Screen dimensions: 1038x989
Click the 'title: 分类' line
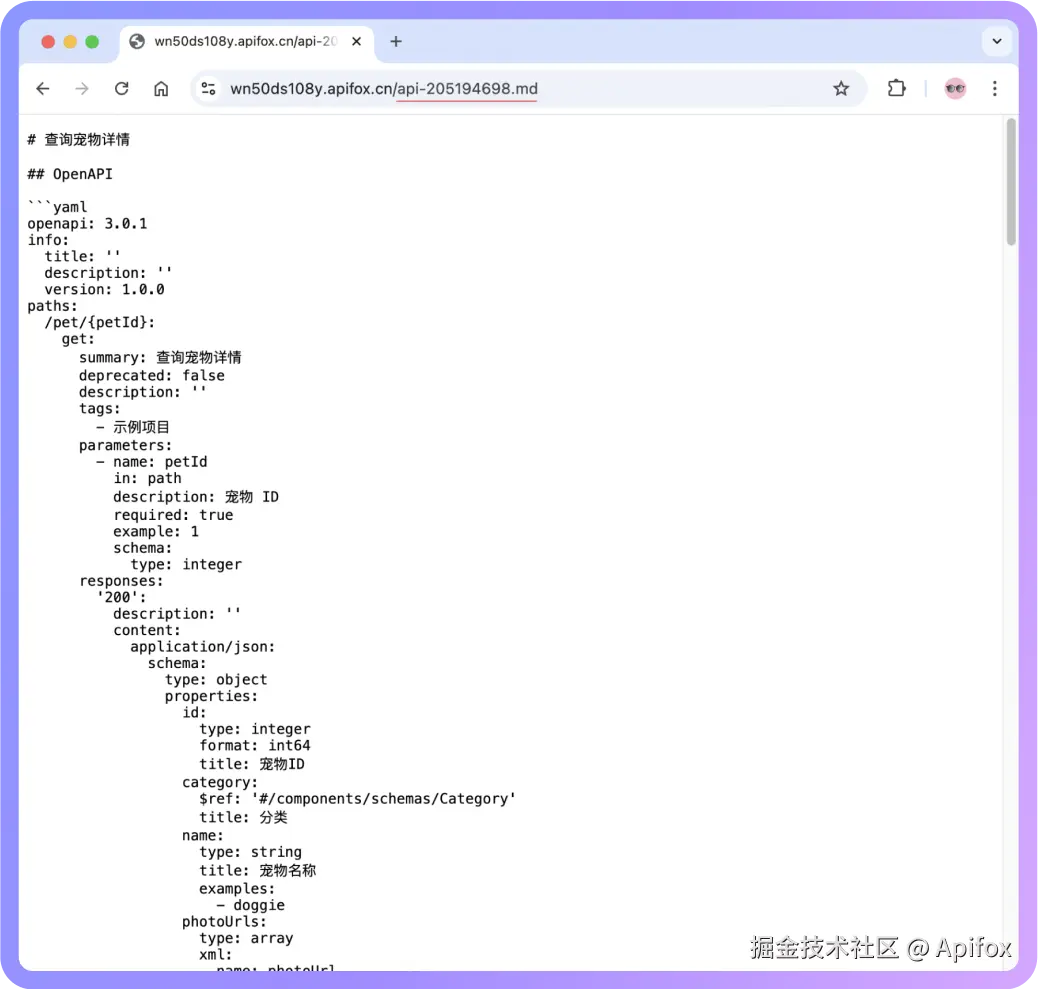244,818
